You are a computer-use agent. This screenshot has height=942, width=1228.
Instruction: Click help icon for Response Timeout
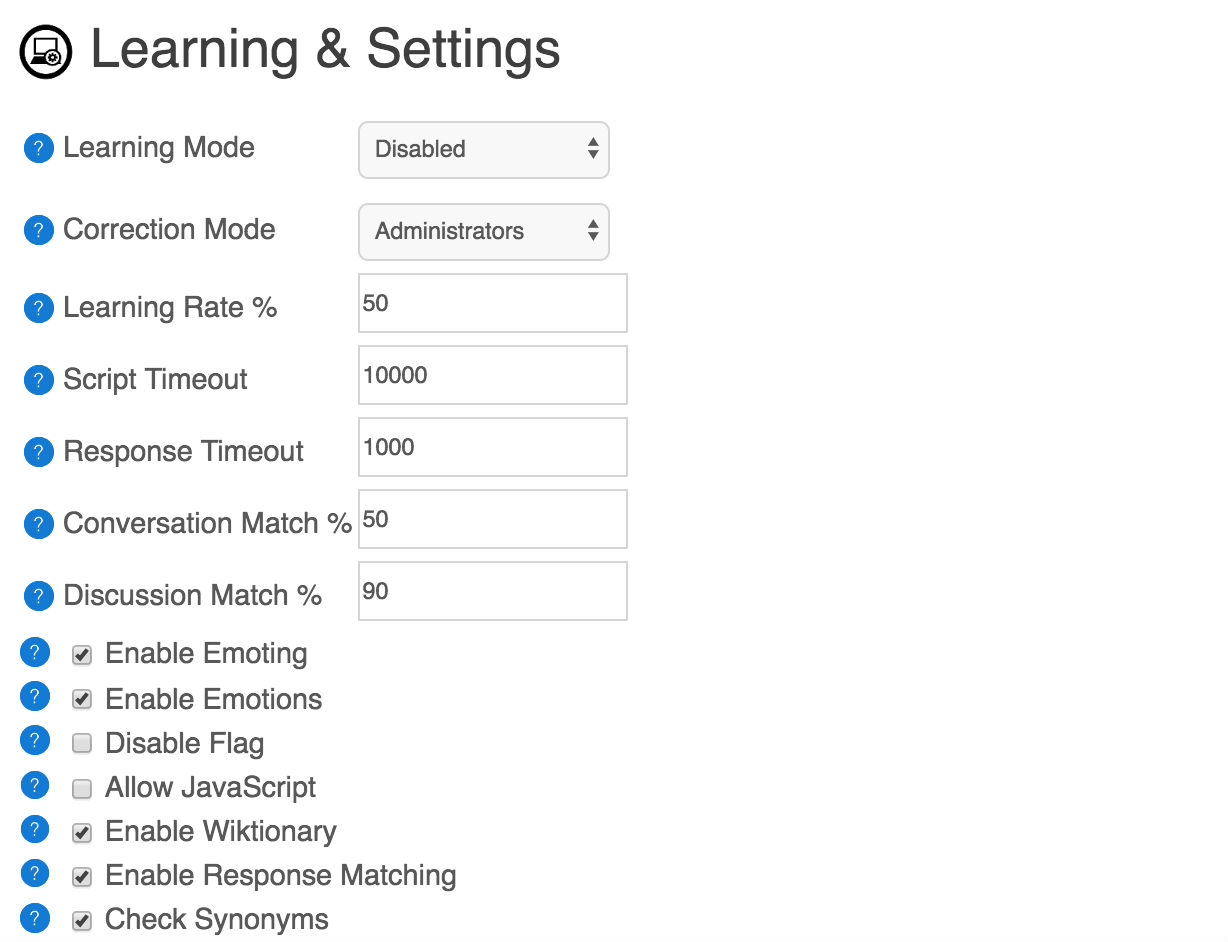point(38,453)
